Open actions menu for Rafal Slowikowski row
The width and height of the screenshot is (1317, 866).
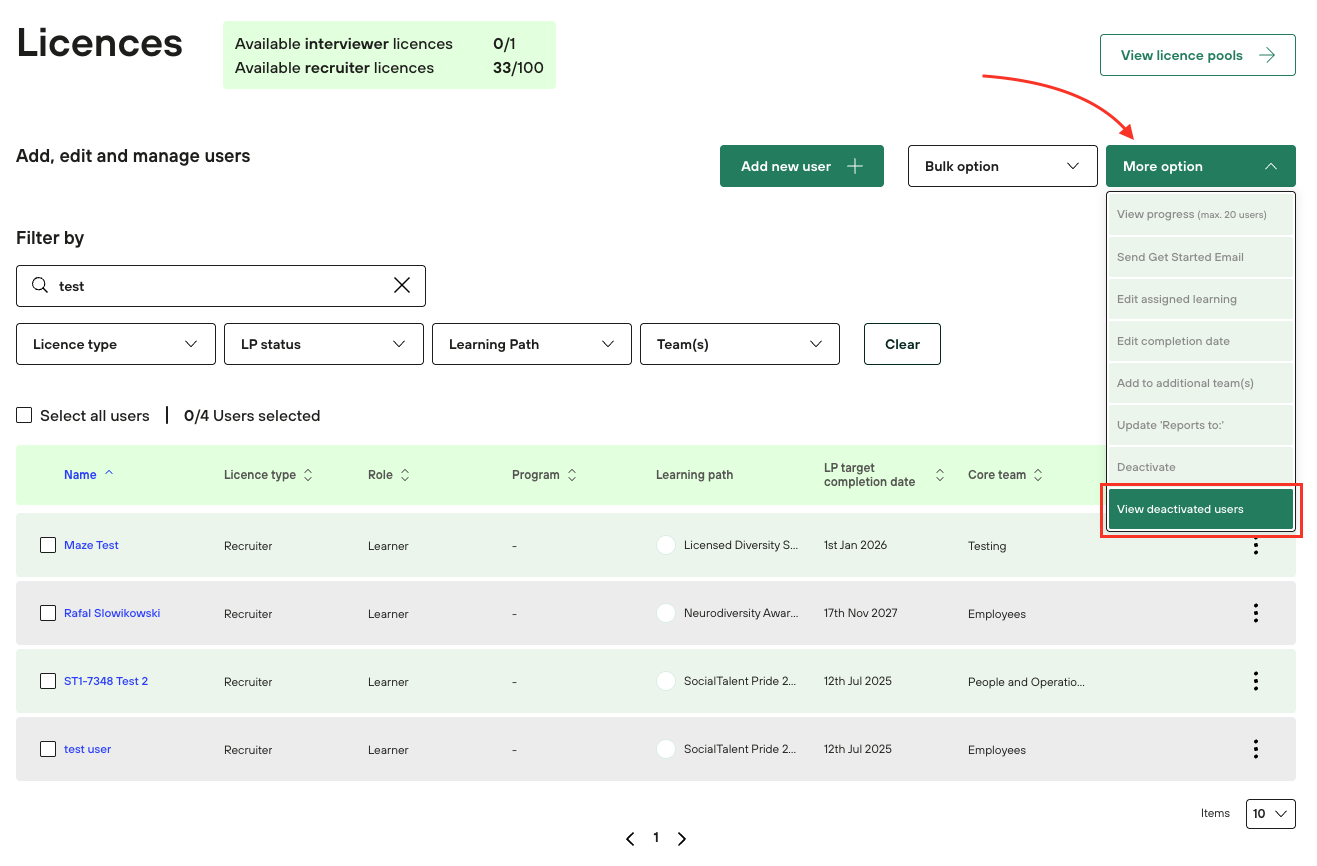pos(1255,613)
